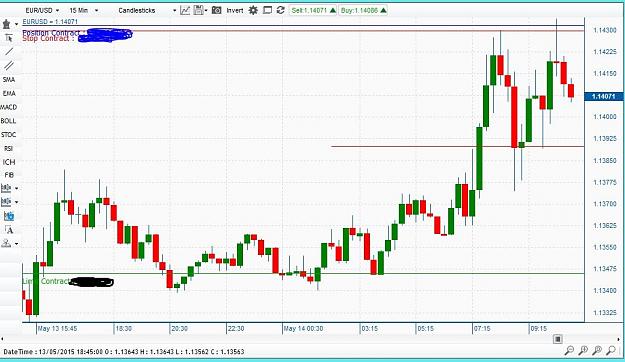Image resolution: width=625 pixels, height=362 pixels.
Task: Click the Limit Contract line label
Action: (46, 281)
